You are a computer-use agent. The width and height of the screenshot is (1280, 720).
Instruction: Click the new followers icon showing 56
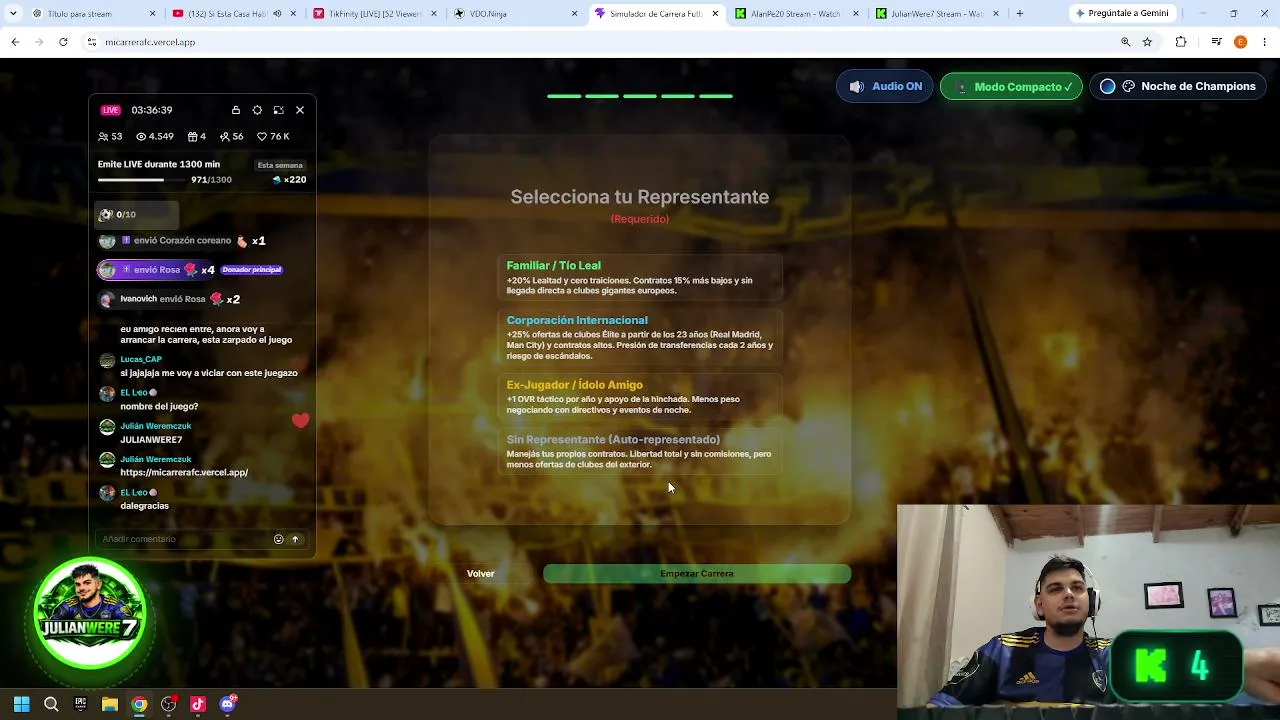click(x=225, y=137)
